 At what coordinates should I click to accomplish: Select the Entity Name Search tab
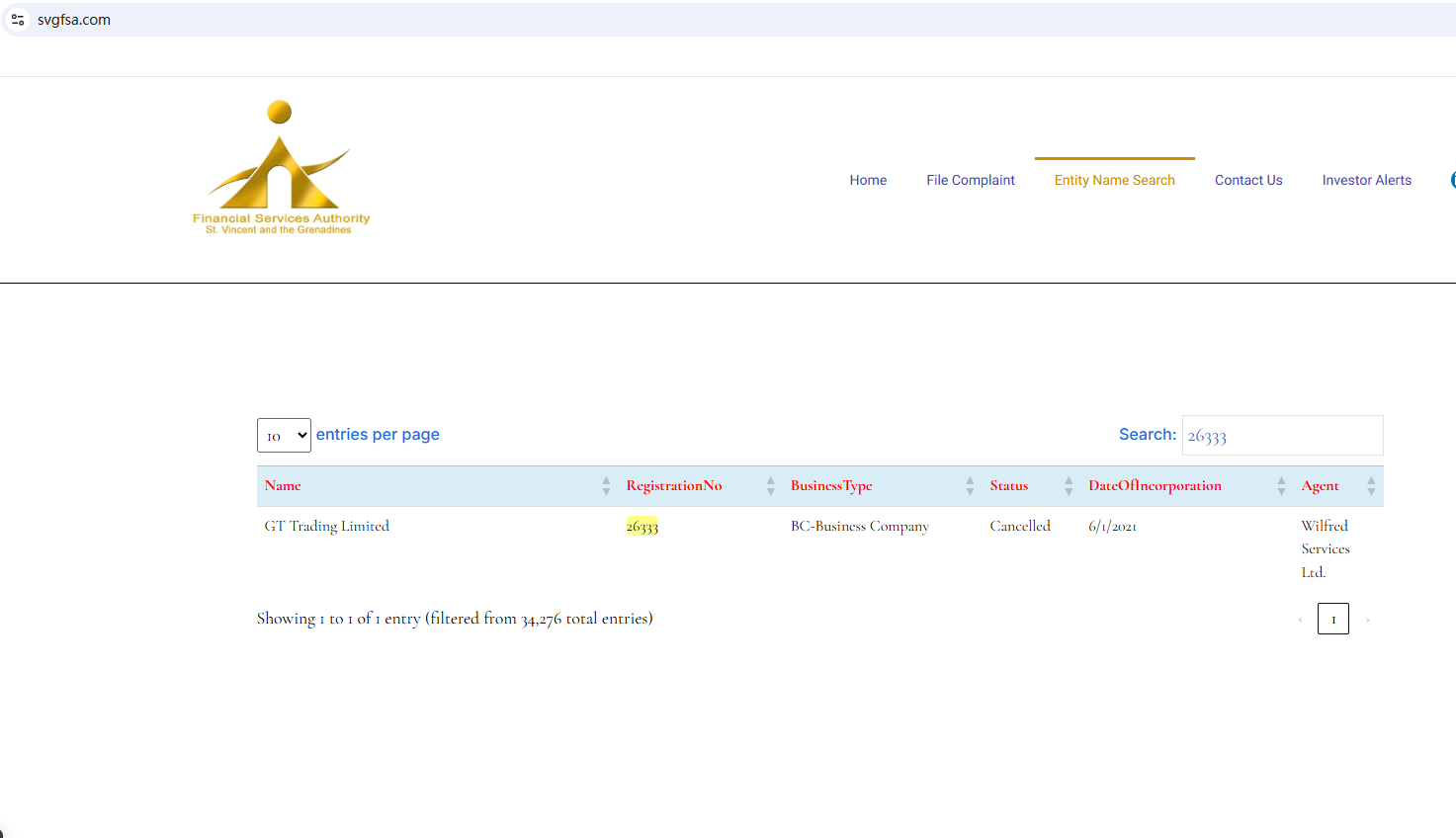(1114, 180)
